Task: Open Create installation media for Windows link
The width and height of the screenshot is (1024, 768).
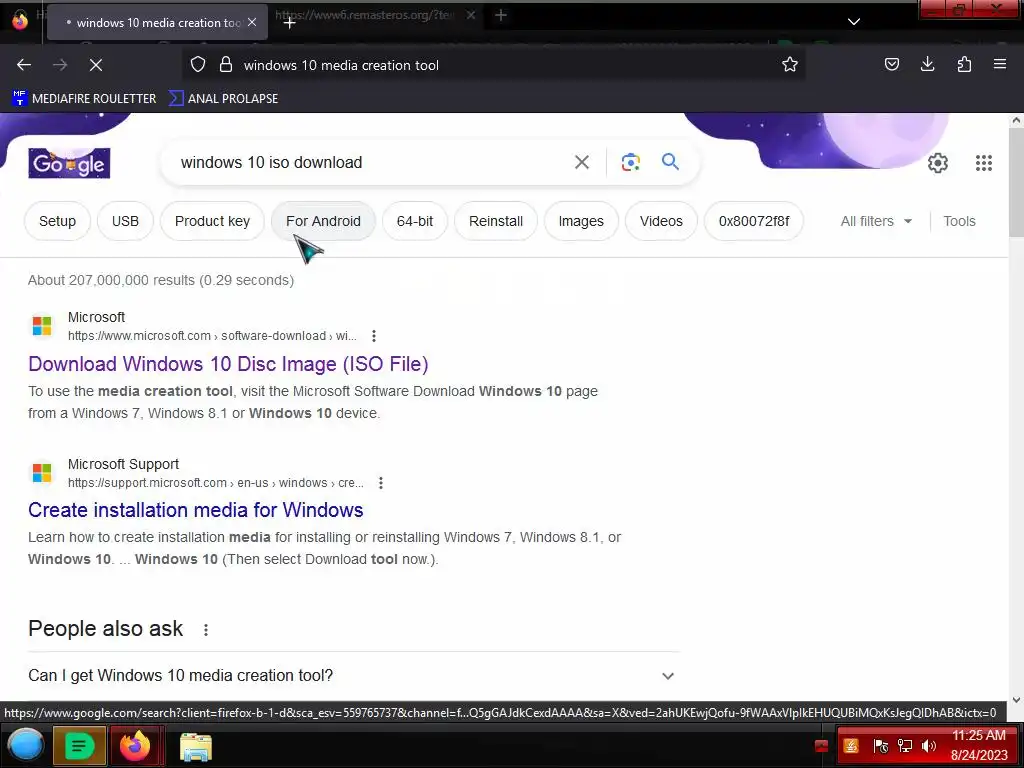Action: 195,510
